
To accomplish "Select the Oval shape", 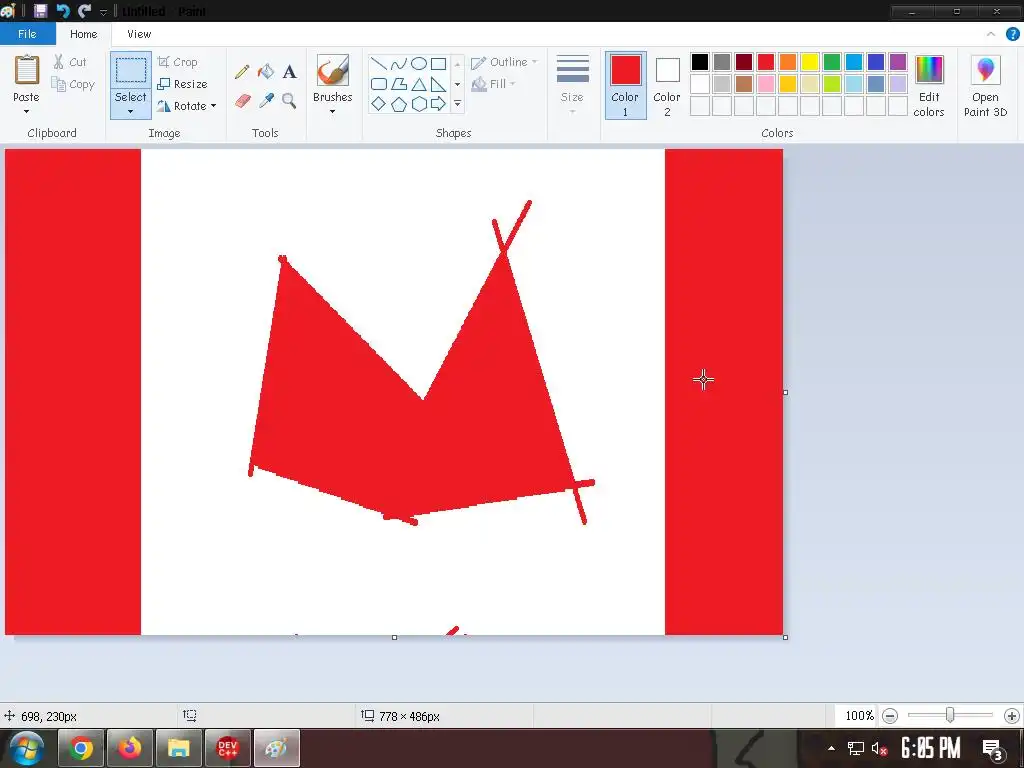I will tap(419, 63).
